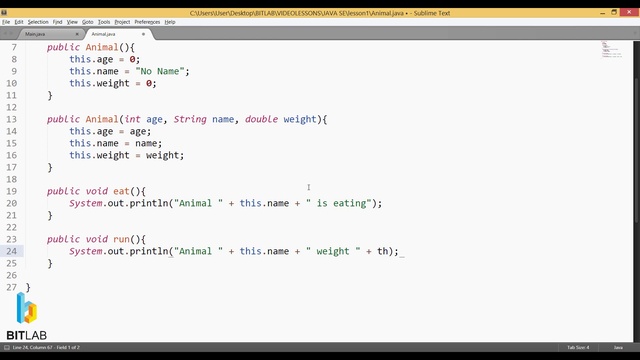640x360 pixels.
Task: Open the View menu
Action: click(72, 22)
